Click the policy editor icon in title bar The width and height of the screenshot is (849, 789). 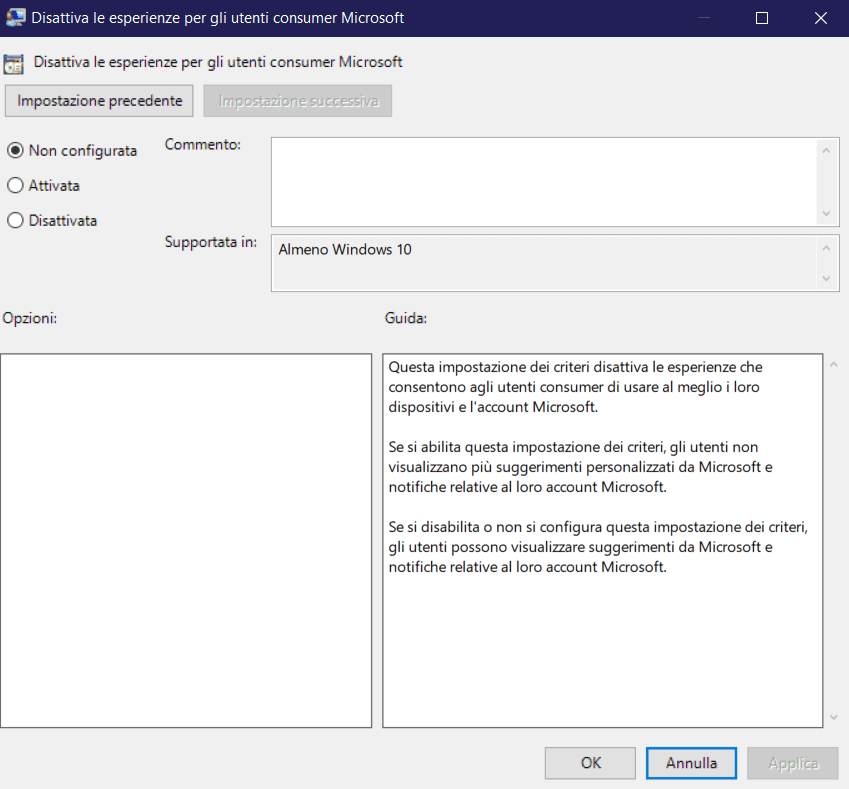tap(15, 18)
